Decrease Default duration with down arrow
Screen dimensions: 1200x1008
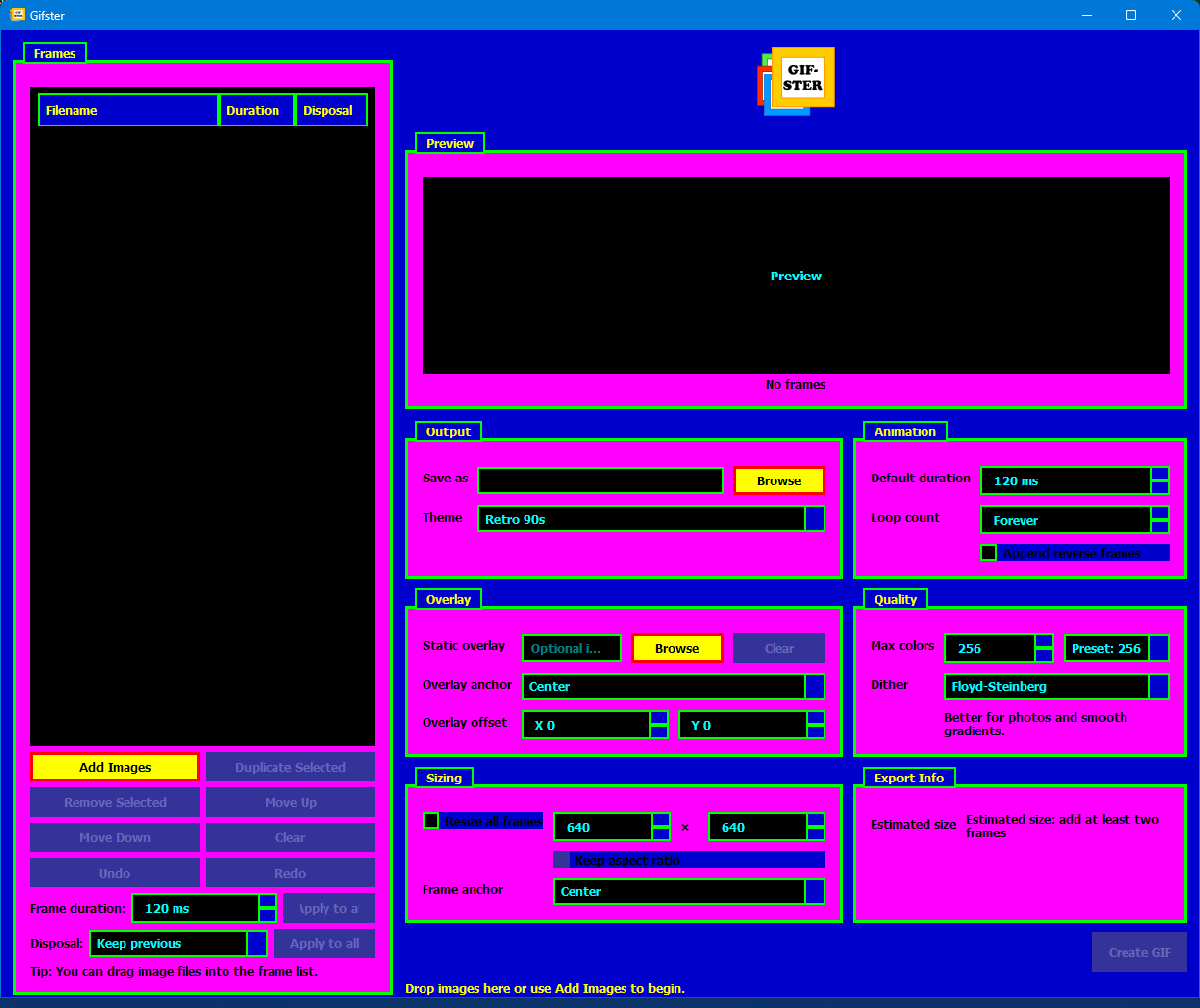[1160, 487]
